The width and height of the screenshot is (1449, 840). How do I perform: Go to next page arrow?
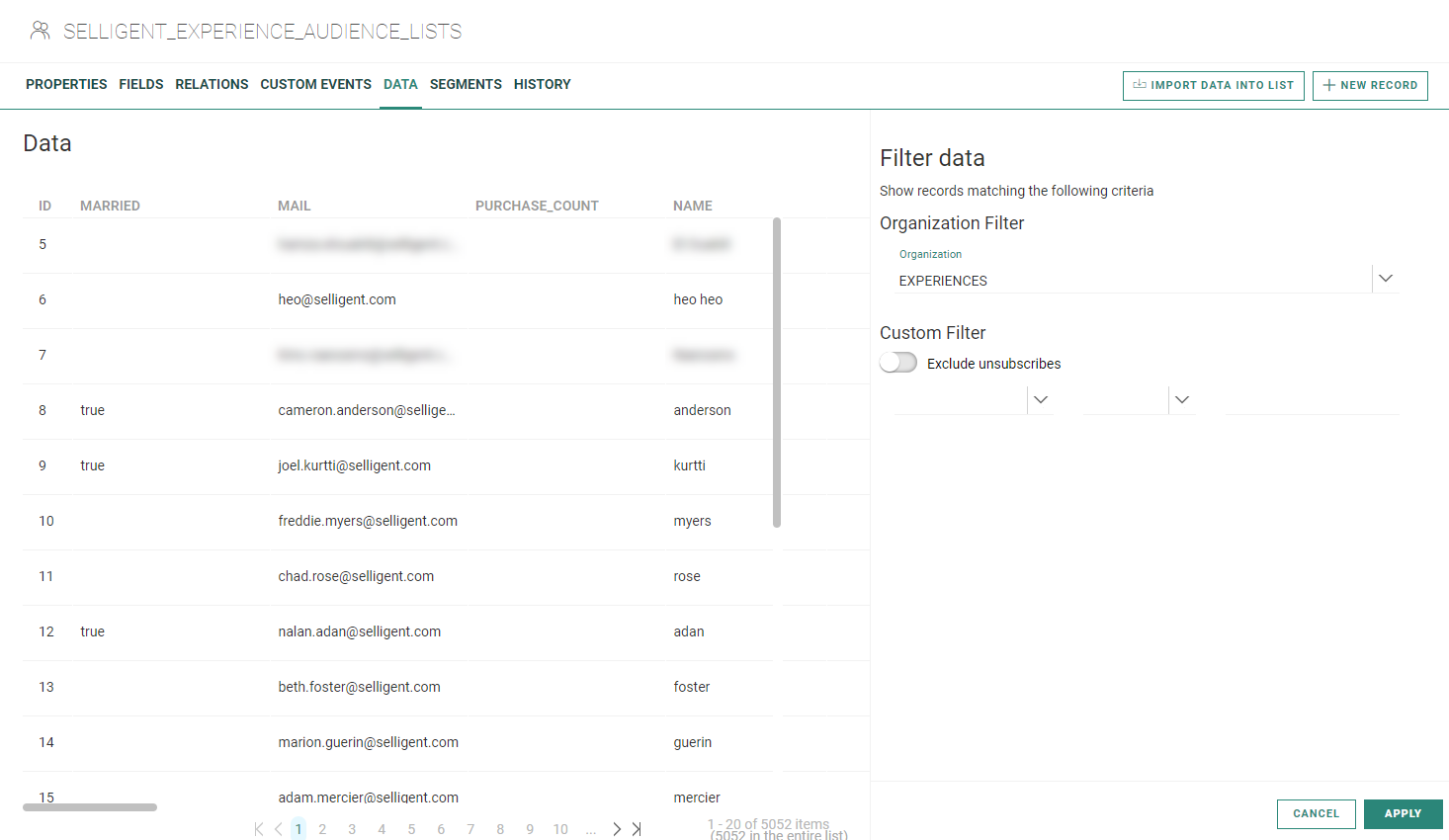point(617,829)
